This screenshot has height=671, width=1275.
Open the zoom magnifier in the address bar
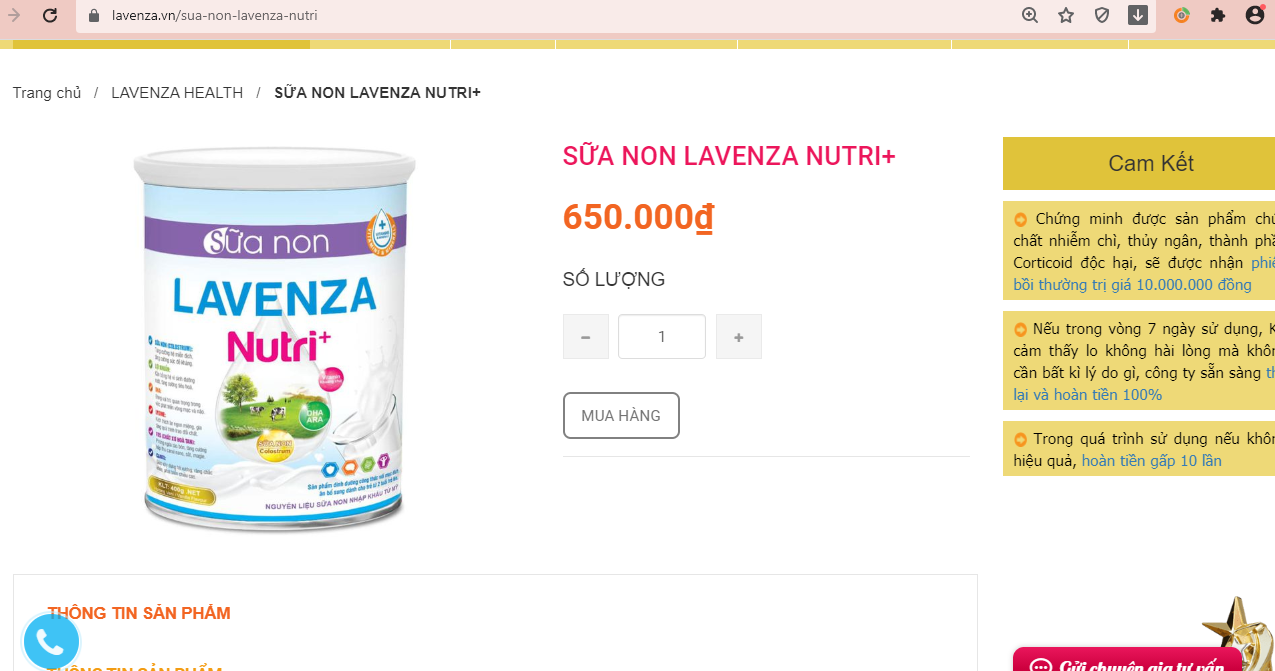pos(1030,15)
